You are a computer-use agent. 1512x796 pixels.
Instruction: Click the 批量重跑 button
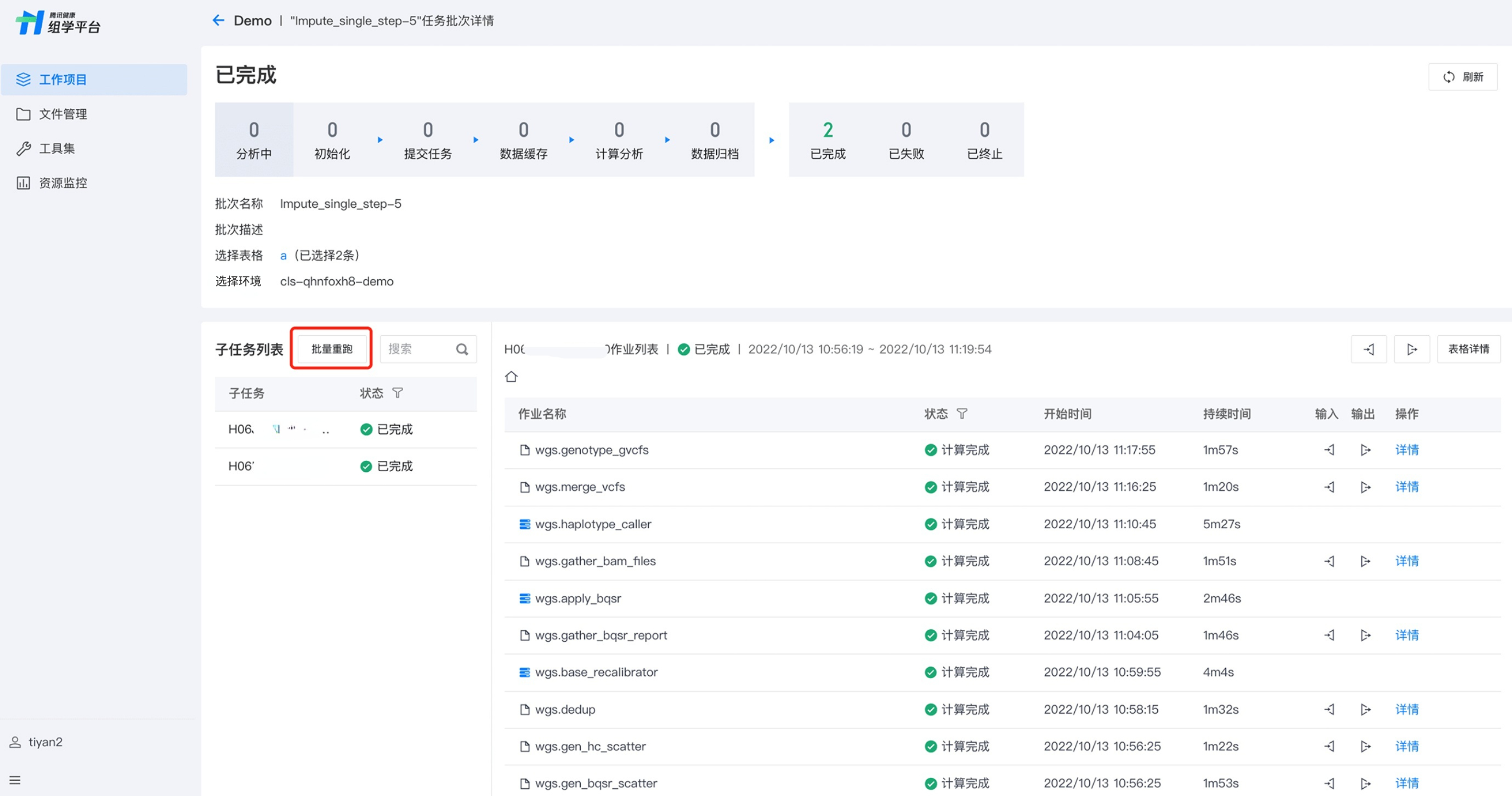pyautogui.click(x=332, y=349)
